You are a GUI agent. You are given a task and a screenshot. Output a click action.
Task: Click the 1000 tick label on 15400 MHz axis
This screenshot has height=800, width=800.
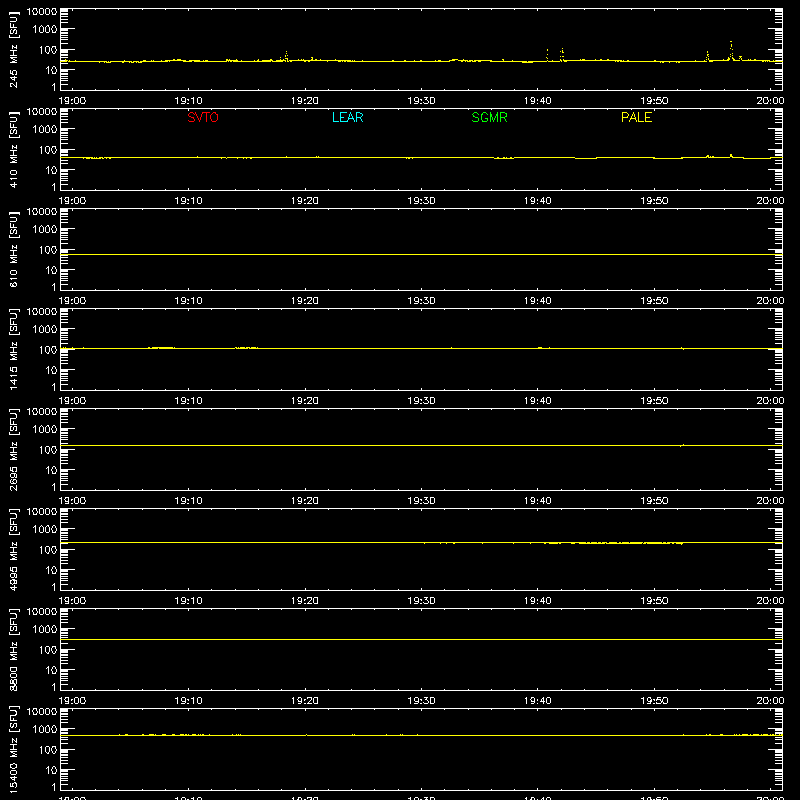tap(45, 730)
